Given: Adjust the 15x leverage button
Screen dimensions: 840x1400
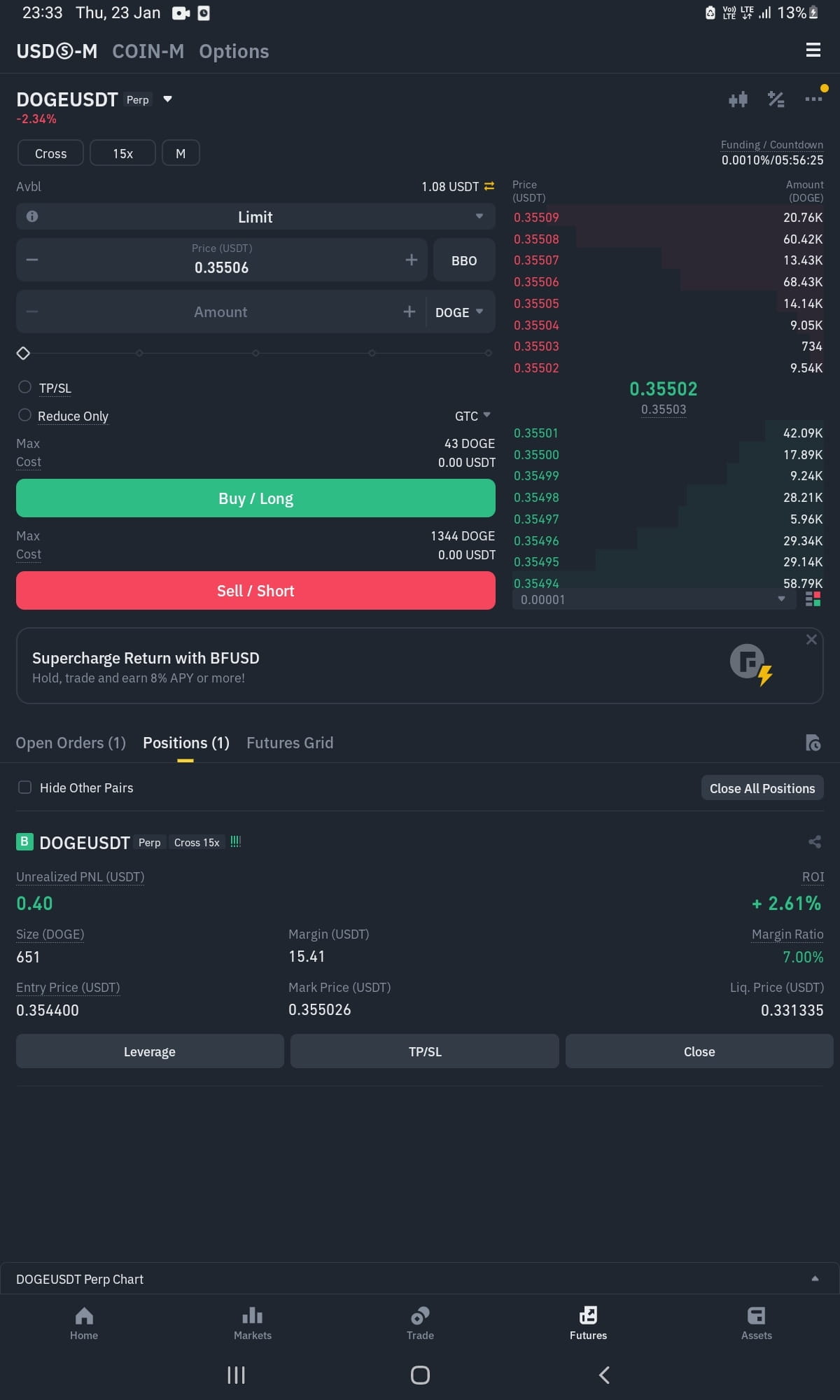Looking at the screenshot, I should [x=122, y=153].
